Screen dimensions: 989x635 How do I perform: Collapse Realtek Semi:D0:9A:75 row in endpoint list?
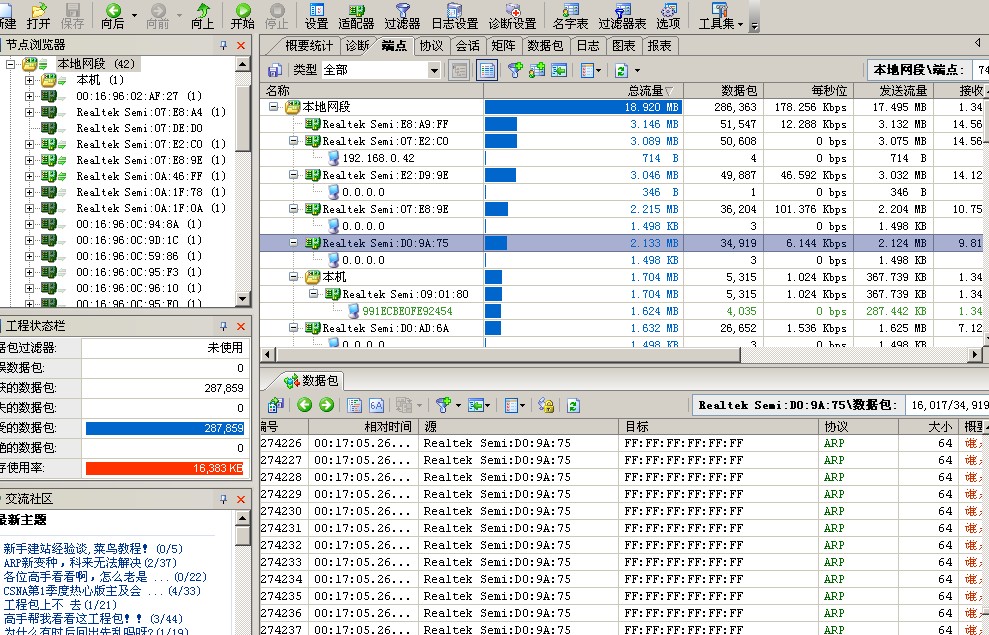[295, 243]
